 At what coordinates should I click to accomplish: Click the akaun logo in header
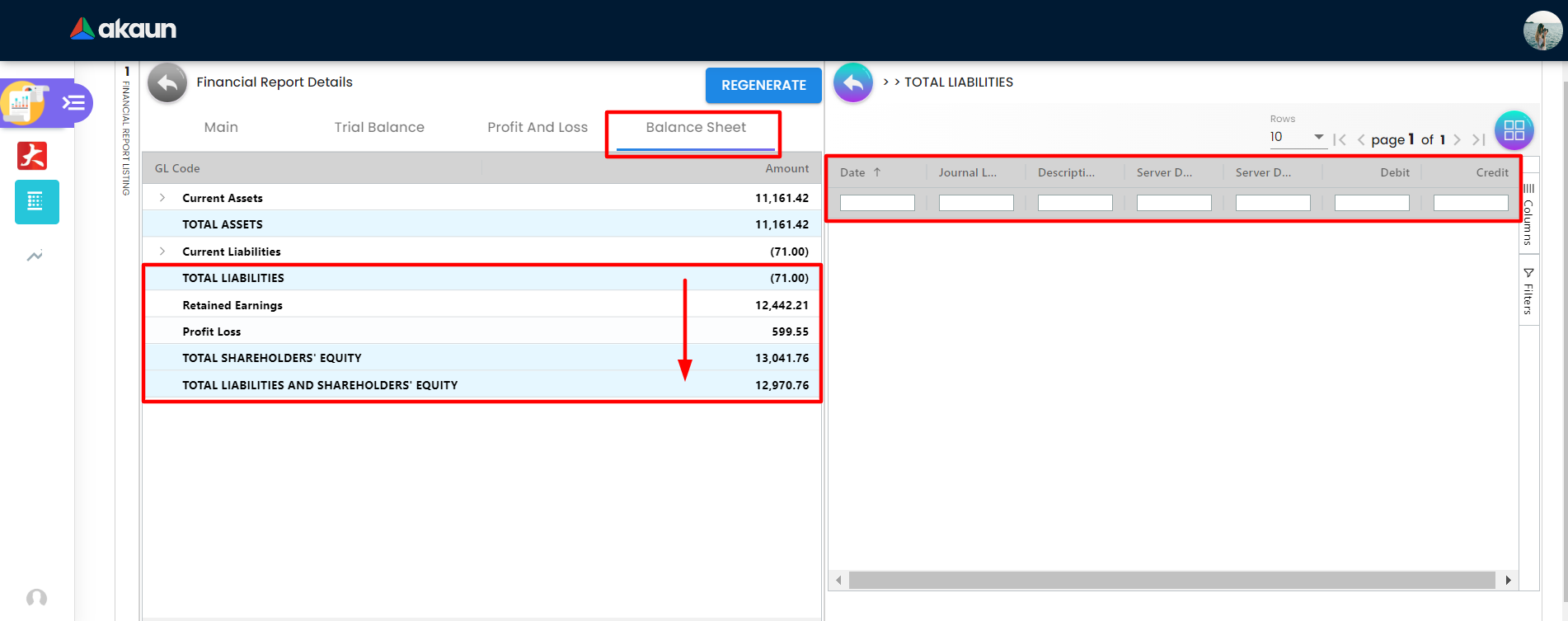coord(123,30)
